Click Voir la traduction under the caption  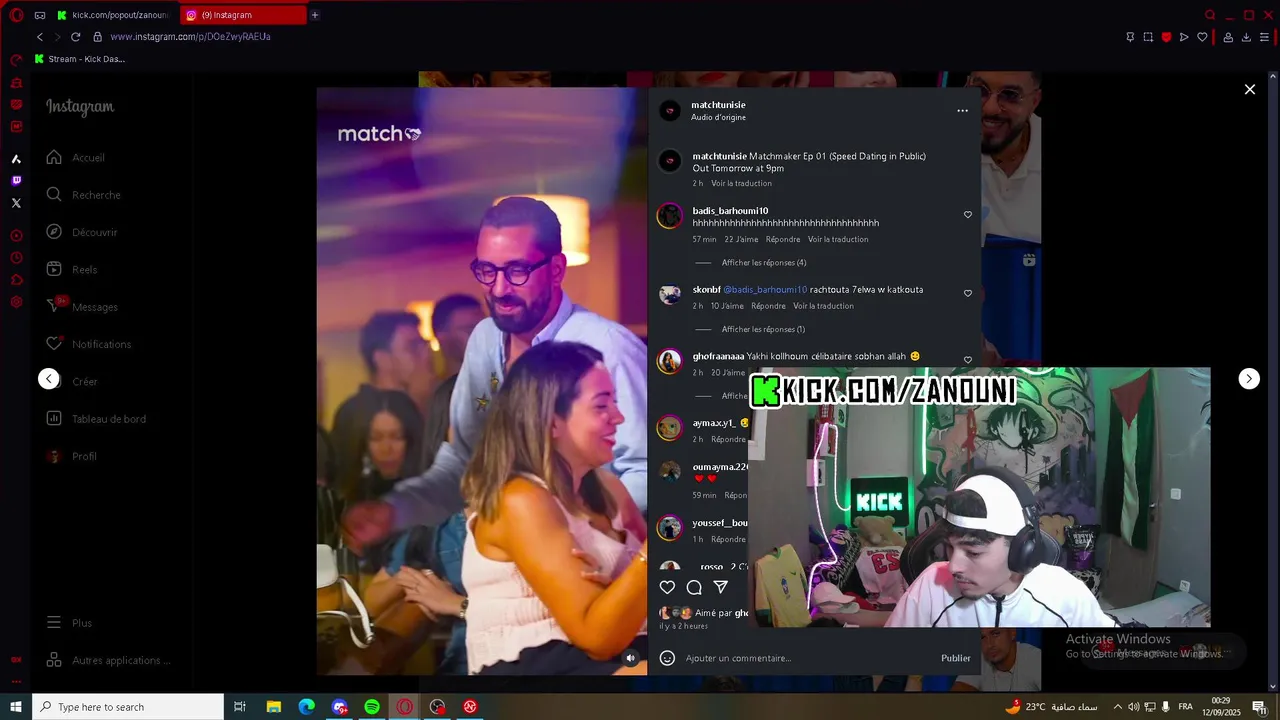[741, 184]
